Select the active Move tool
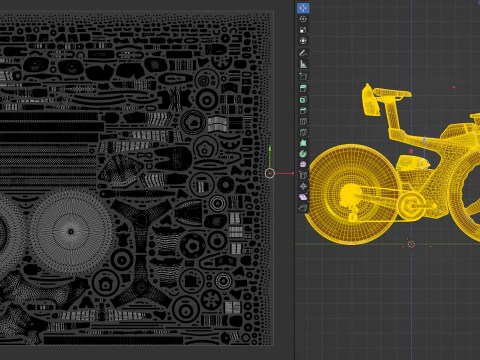The image size is (480, 360). point(303,8)
